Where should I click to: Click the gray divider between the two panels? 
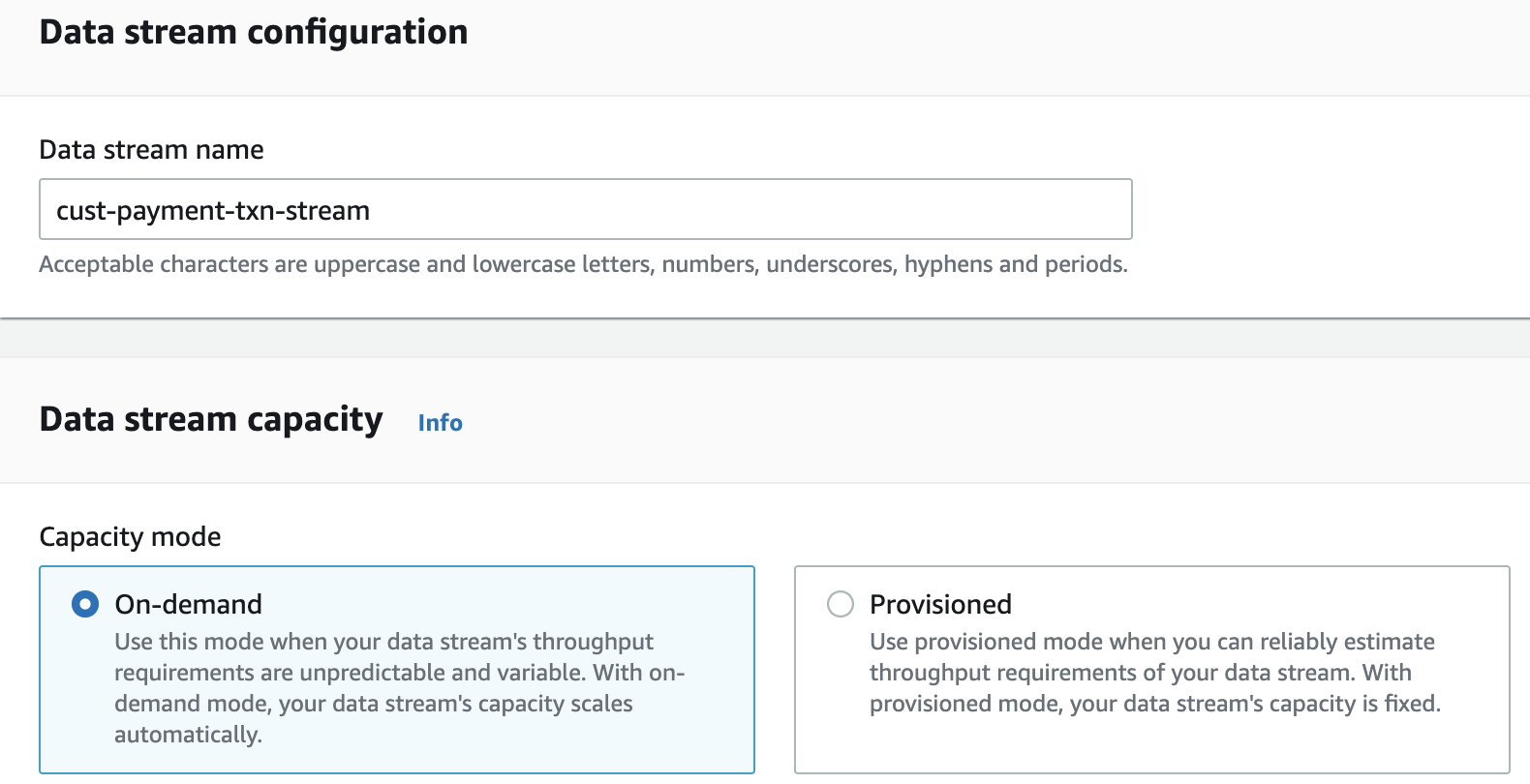coord(765,338)
